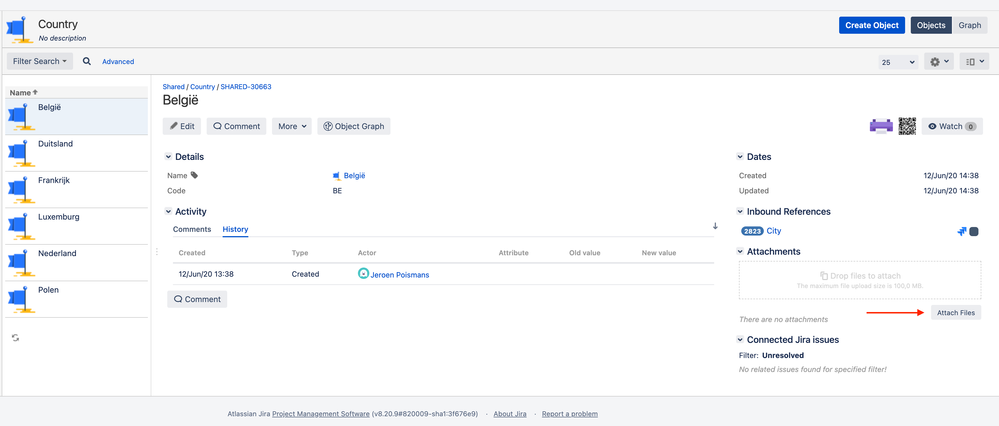Collapse the Connected Jira issues section
This screenshot has height=426, width=999.
point(740,339)
